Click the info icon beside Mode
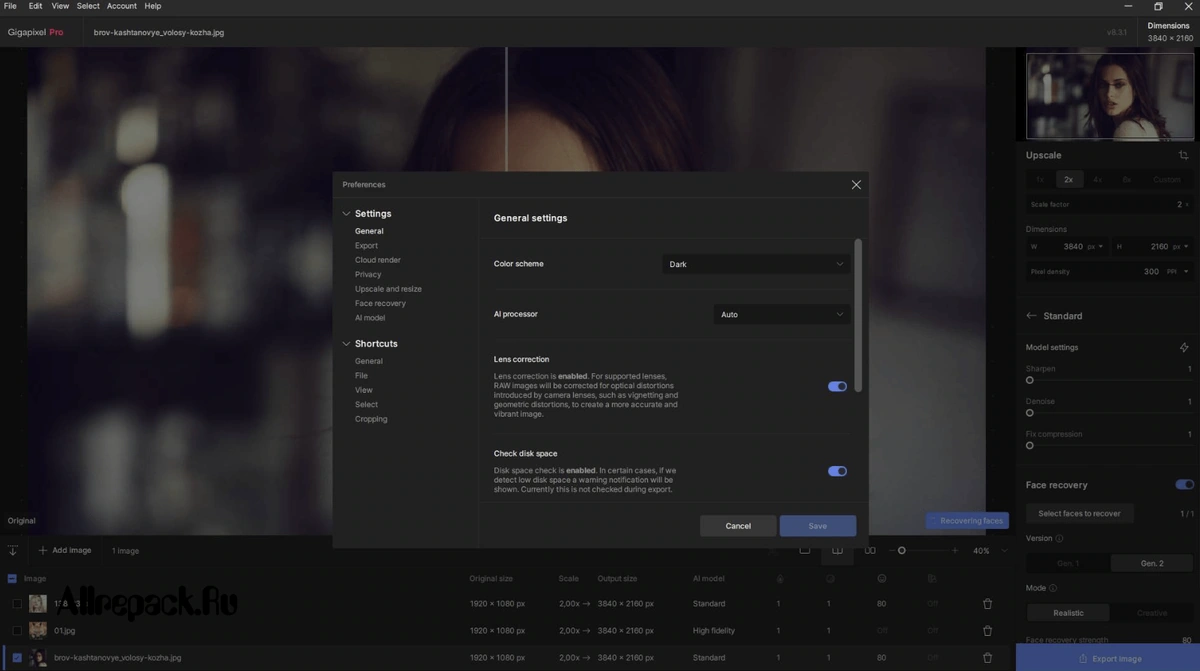The width and height of the screenshot is (1200, 671). click(1053, 588)
